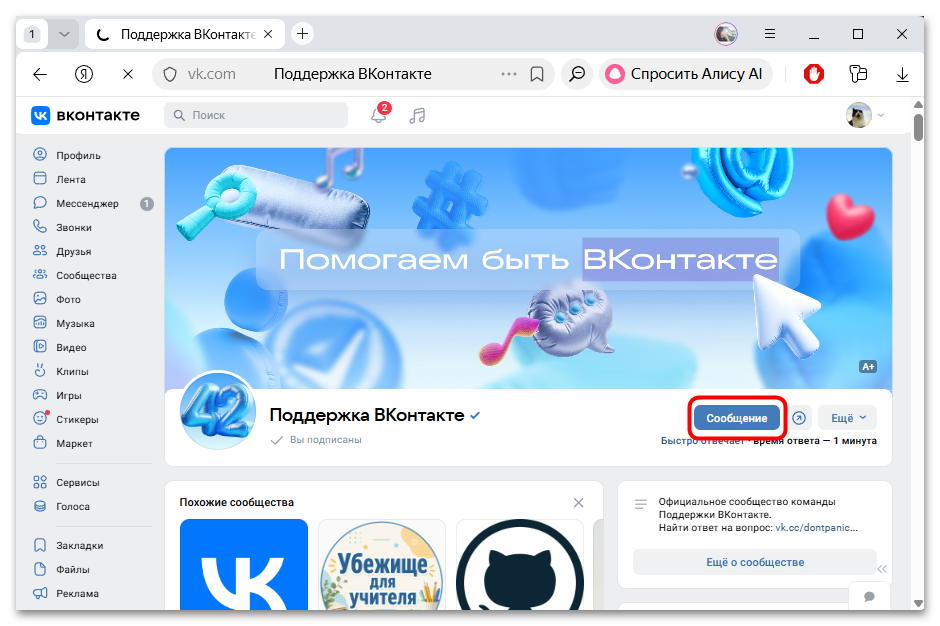The width and height of the screenshot is (940, 626).
Task: Click the Лента sidebar icon
Action: click(40, 179)
